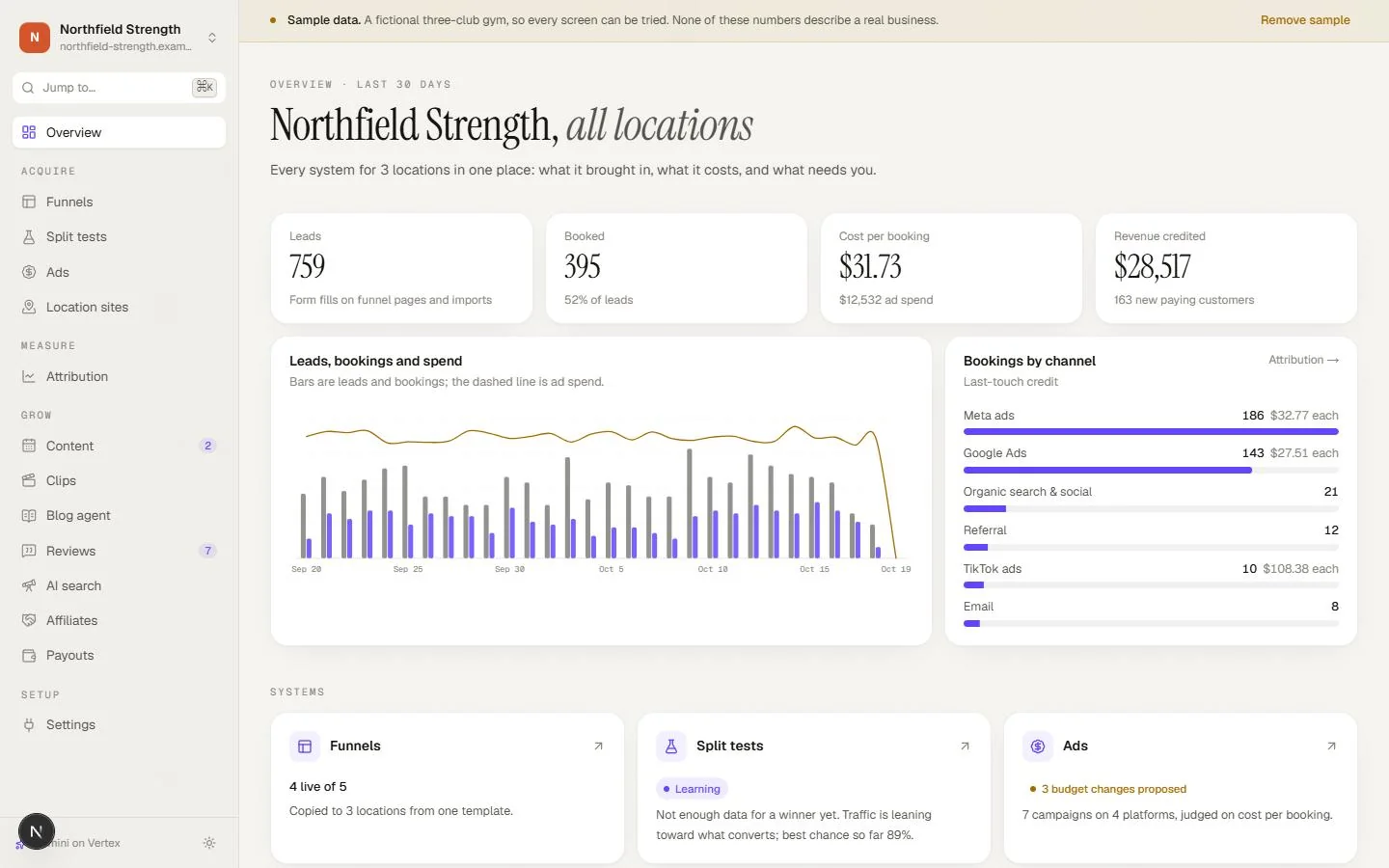Image resolution: width=1389 pixels, height=868 pixels.
Task: Click the Split tests flask icon in the sidebar
Action: point(29,236)
